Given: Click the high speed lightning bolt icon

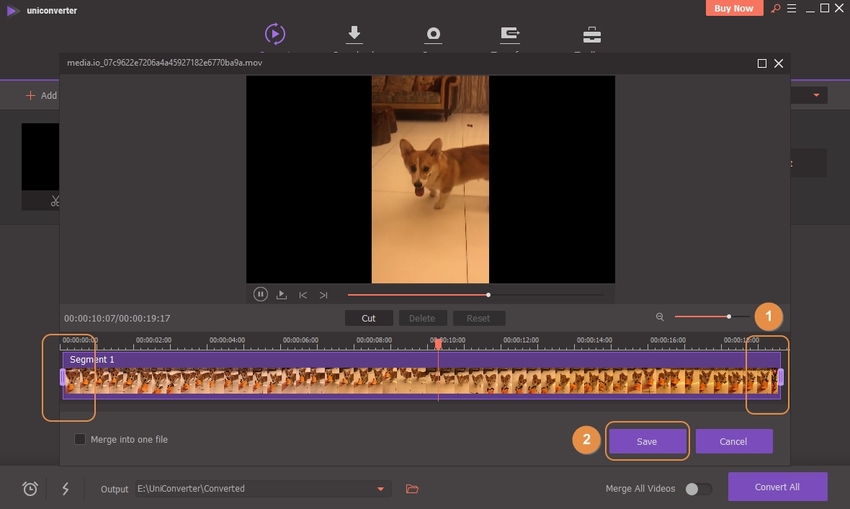Looking at the screenshot, I should click(x=65, y=489).
